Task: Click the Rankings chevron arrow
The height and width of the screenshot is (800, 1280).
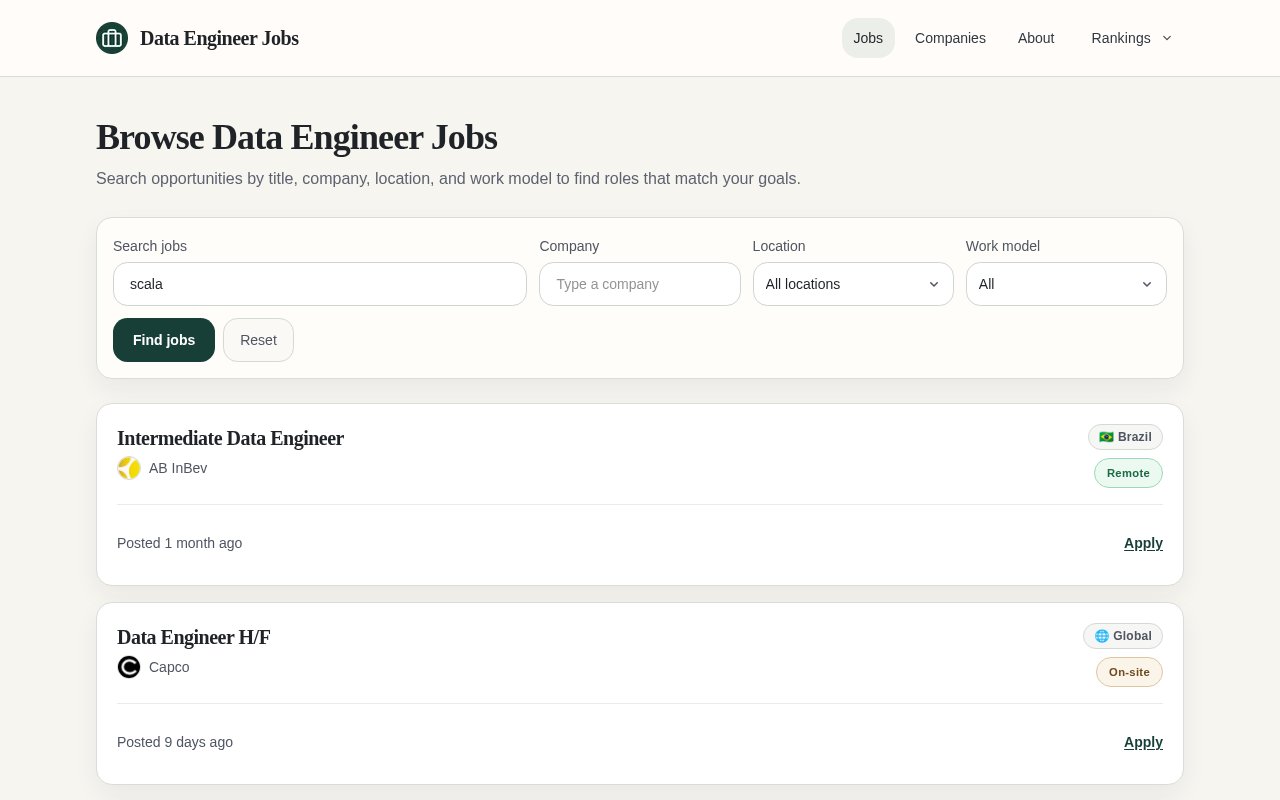Action: click(x=1167, y=38)
